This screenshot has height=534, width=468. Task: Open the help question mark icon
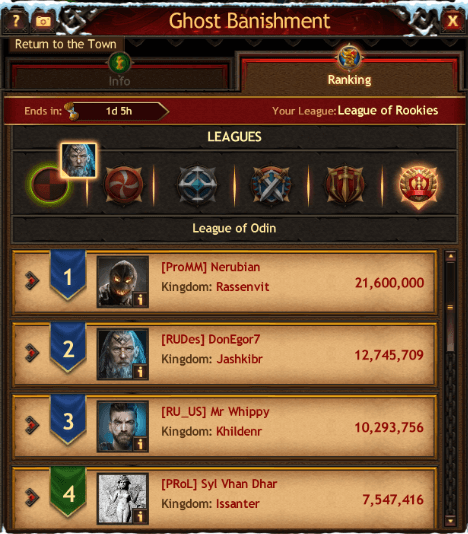point(16,21)
